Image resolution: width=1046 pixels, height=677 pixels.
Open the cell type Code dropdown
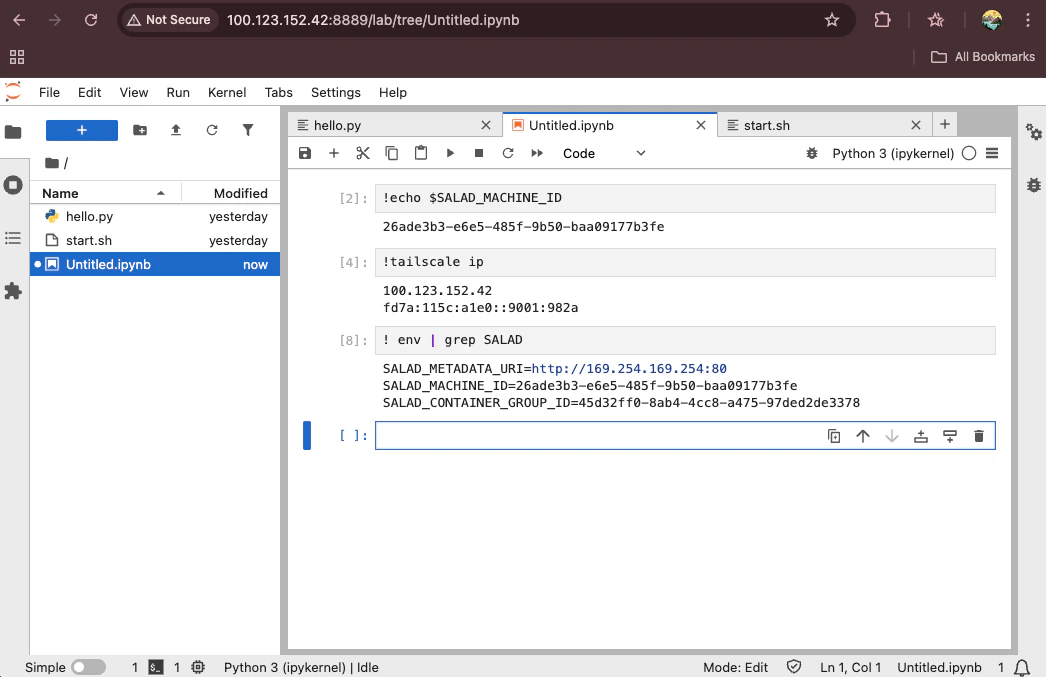(x=604, y=153)
